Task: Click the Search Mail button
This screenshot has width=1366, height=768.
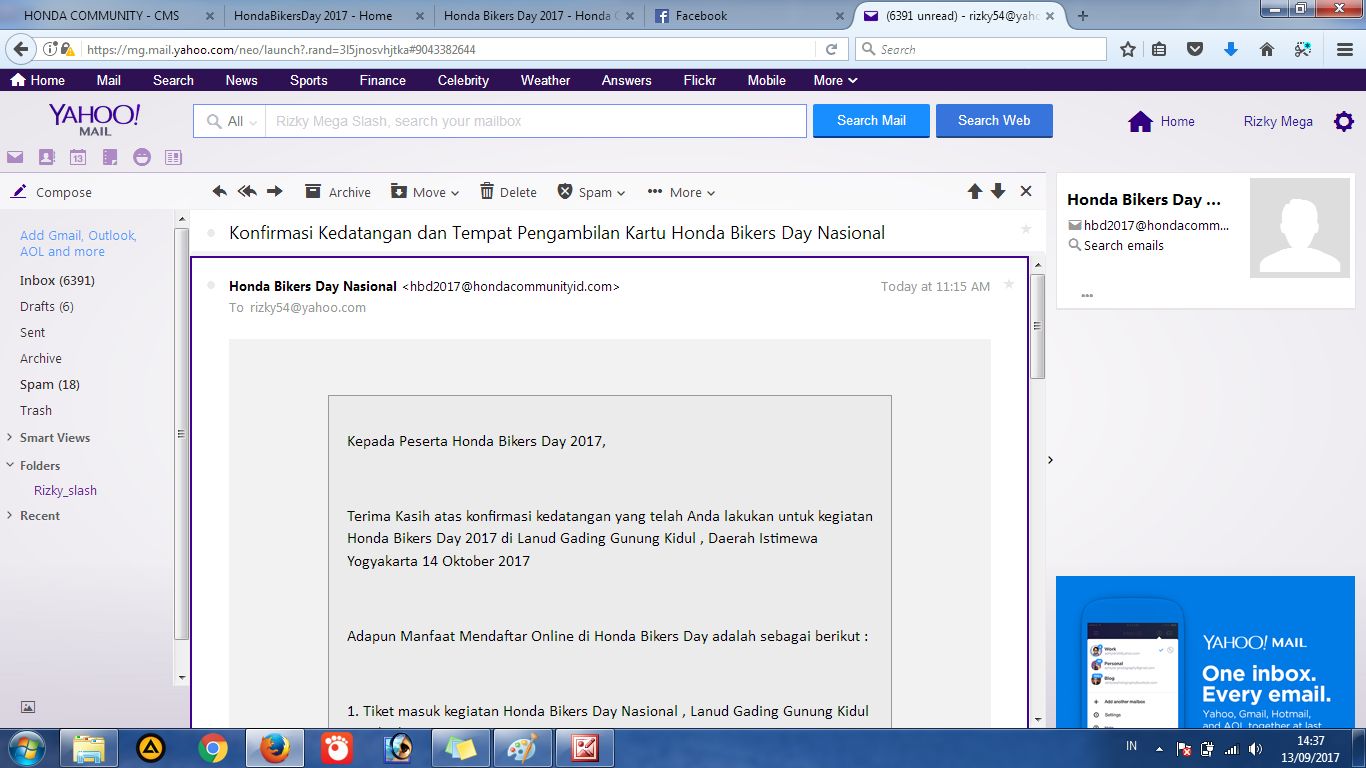Action: [871, 121]
